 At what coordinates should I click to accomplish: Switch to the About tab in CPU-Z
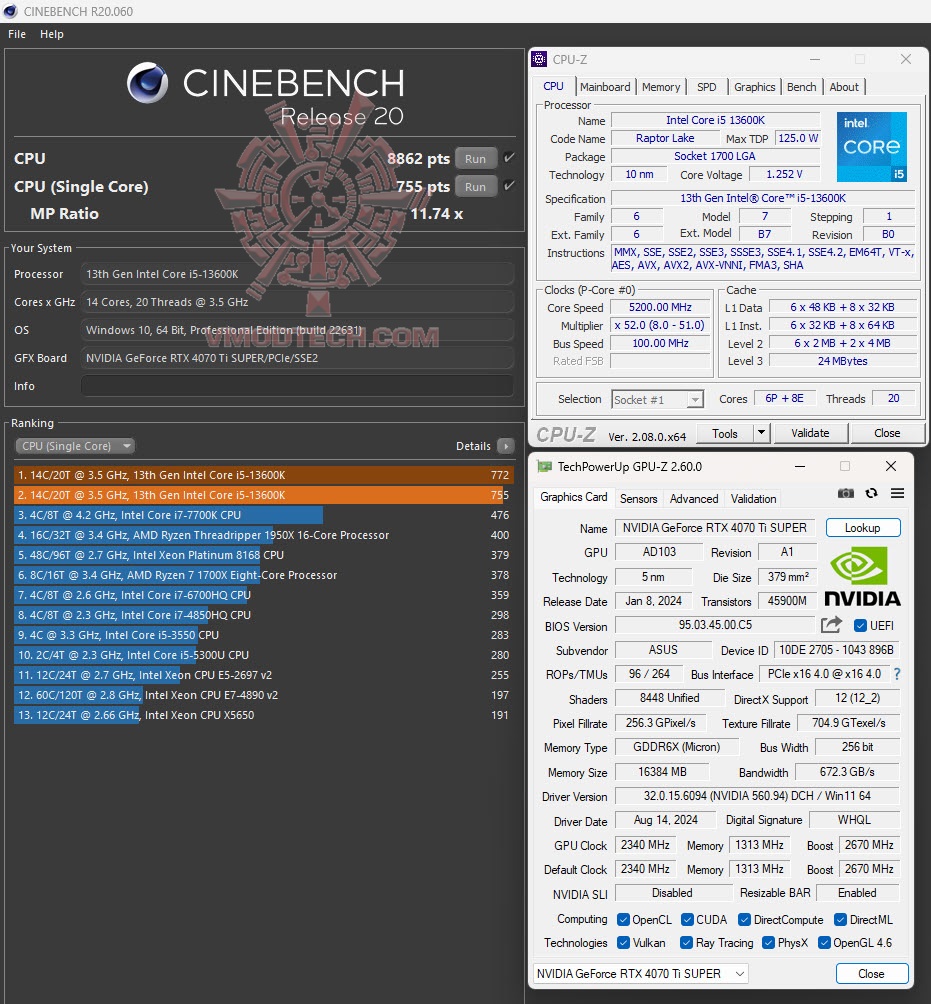pyautogui.click(x=844, y=87)
